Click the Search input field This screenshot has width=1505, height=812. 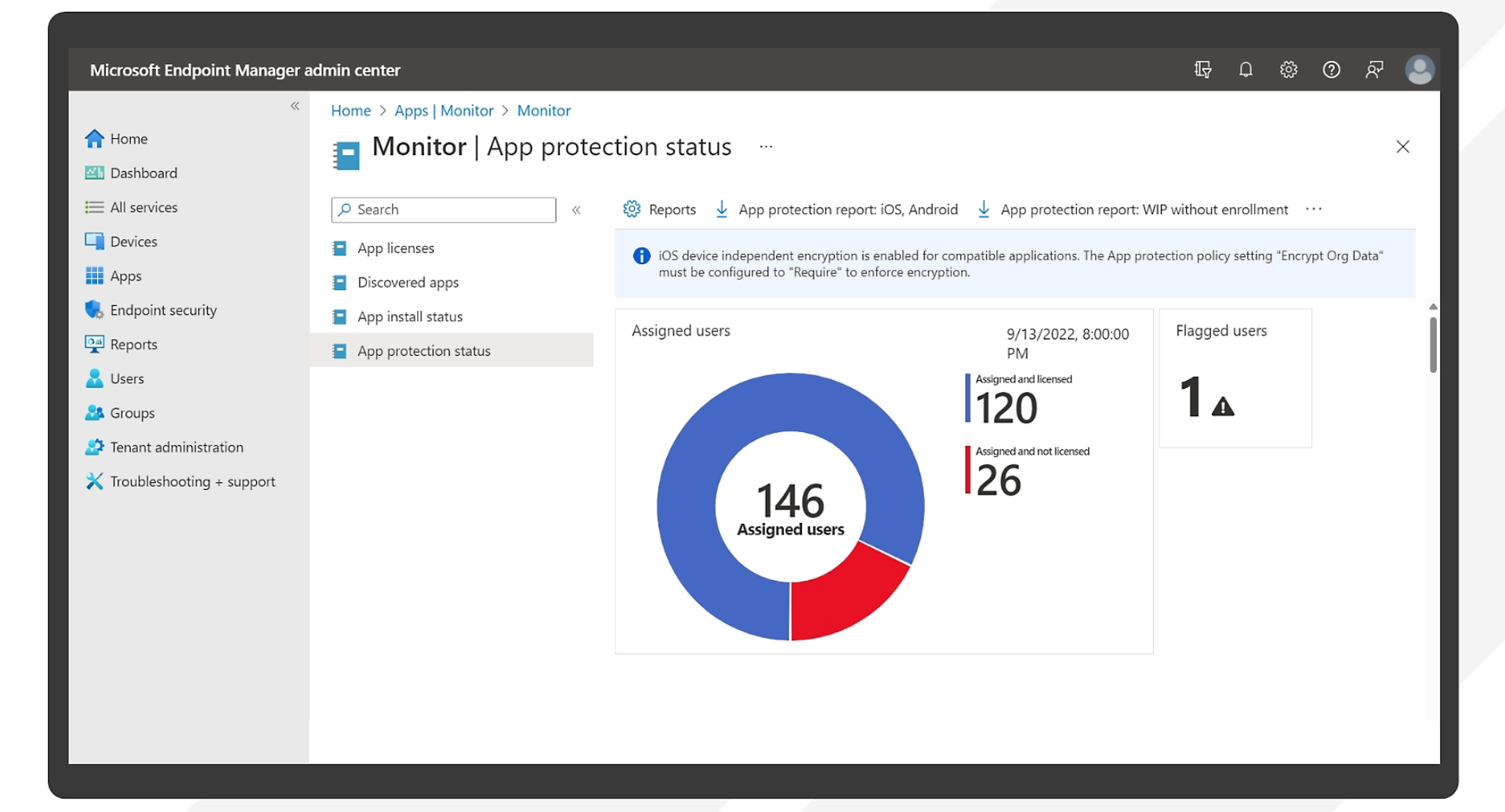(x=444, y=210)
